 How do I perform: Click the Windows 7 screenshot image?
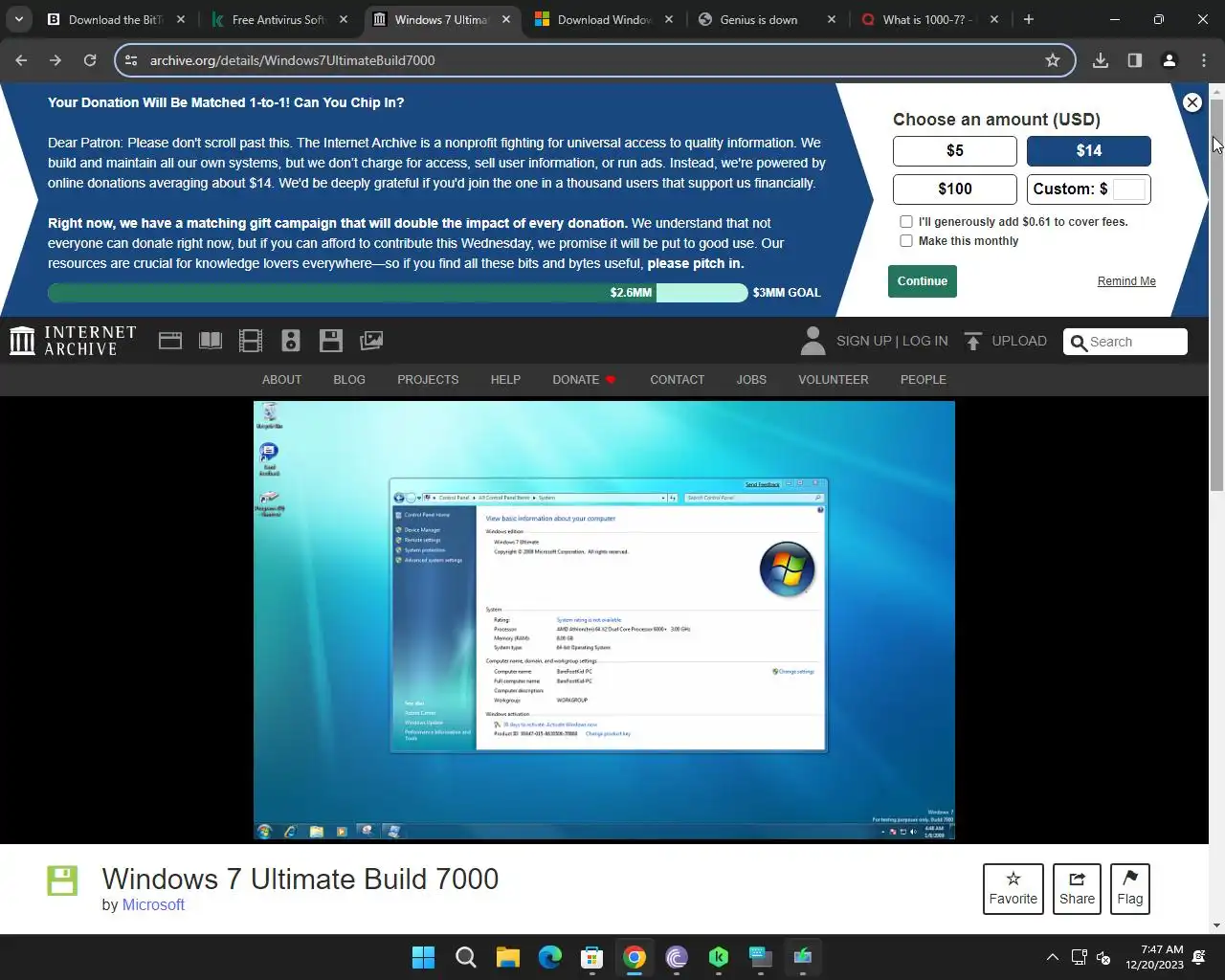tap(604, 620)
